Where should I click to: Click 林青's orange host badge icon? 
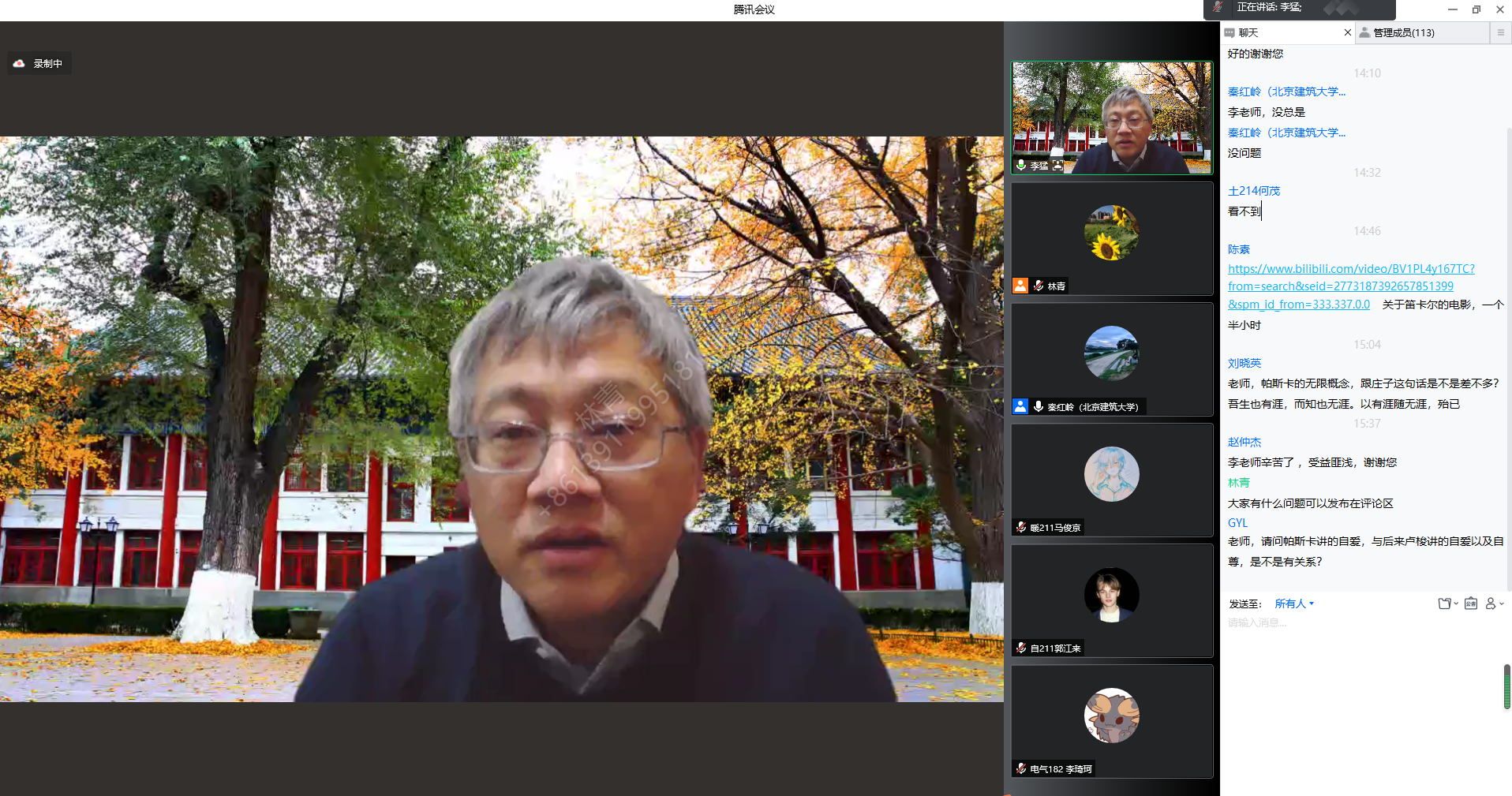1020,286
